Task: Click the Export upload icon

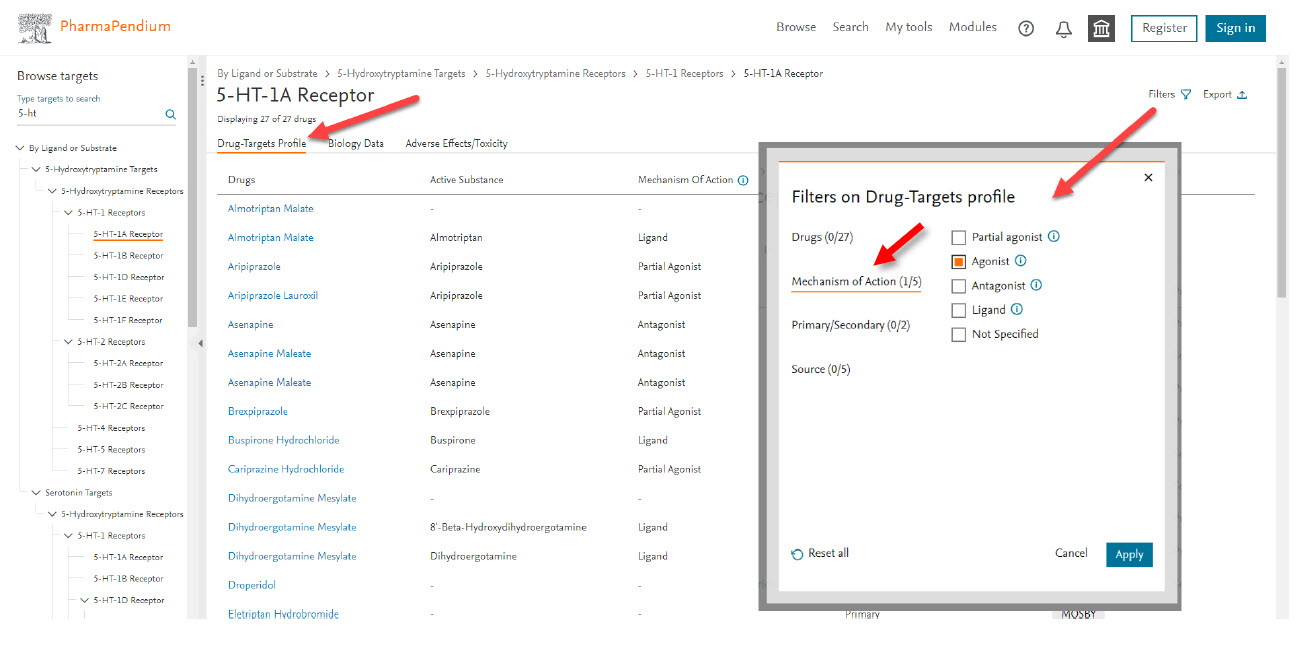Action: pyautogui.click(x=1242, y=95)
